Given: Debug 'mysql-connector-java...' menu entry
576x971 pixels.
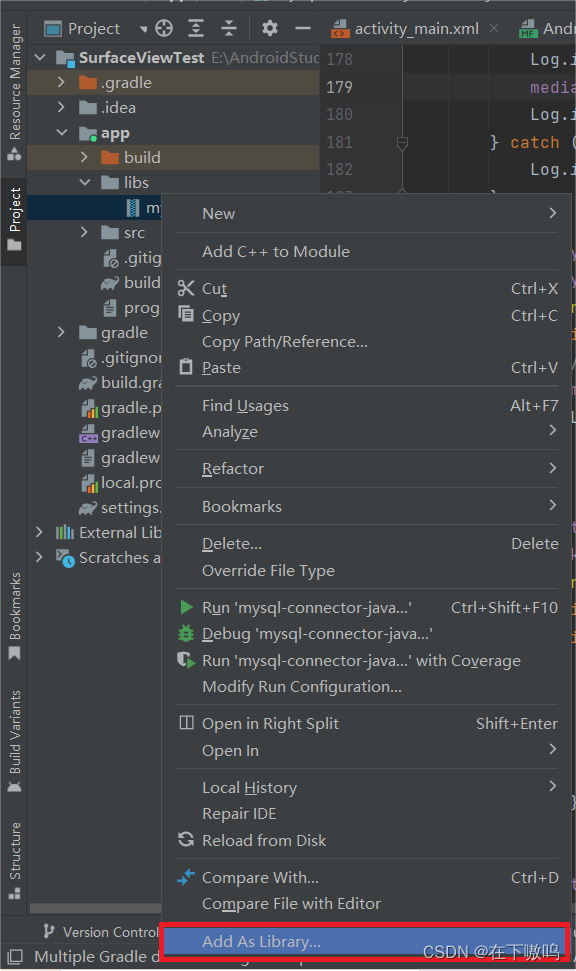Looking at the screenshot, I should (367, 634).
